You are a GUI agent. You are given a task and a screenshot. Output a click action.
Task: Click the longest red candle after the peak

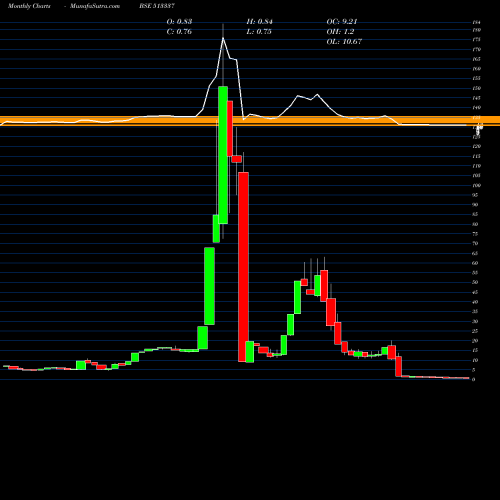pos(243,267)
